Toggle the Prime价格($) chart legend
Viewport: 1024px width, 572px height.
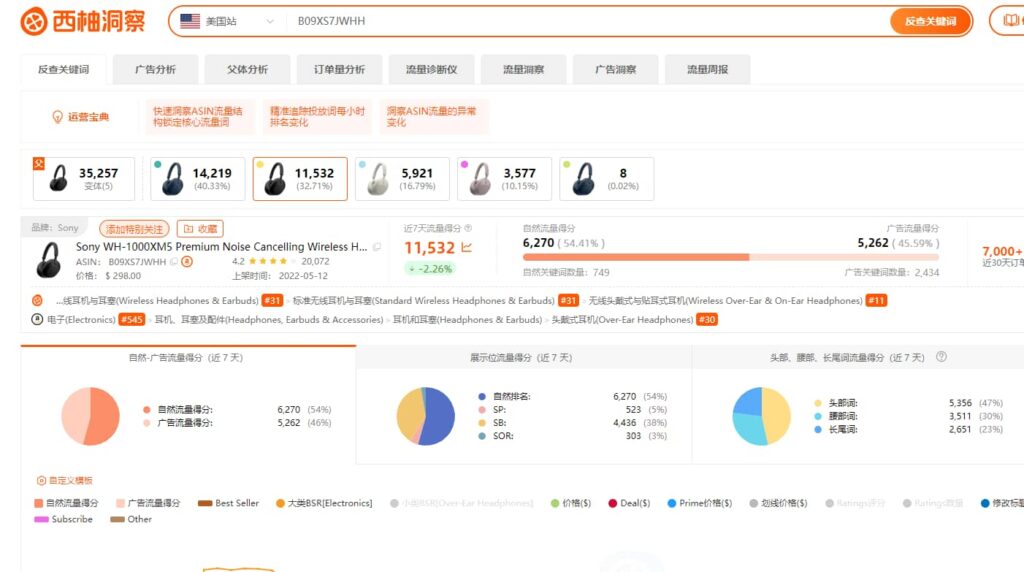click(x=699, y=503)
